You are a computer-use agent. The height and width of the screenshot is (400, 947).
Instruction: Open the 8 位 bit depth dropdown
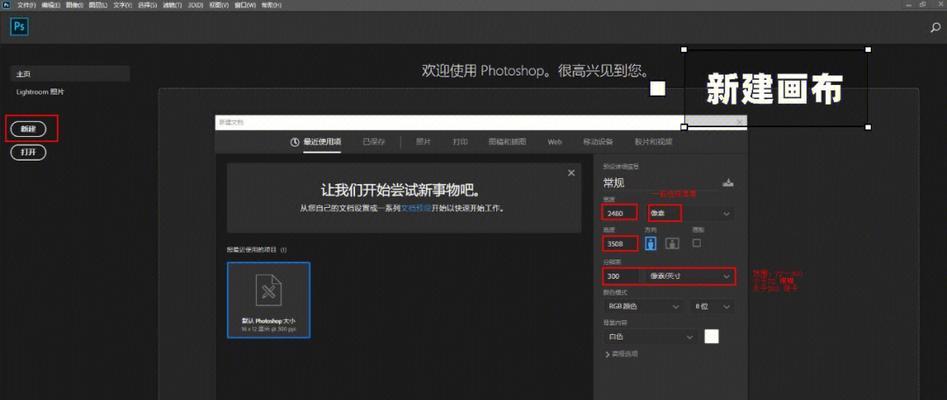tap(713, 306)
